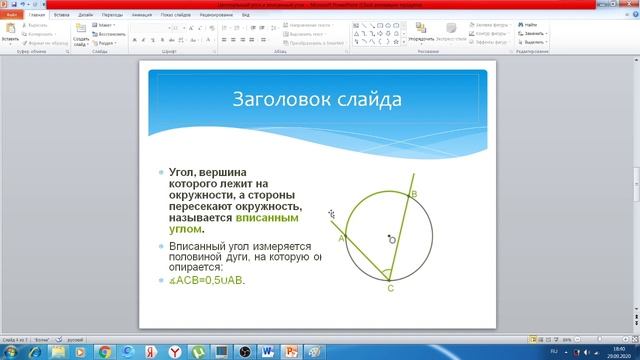
Task: Justify text in the paragraph group
Action: 252,40
